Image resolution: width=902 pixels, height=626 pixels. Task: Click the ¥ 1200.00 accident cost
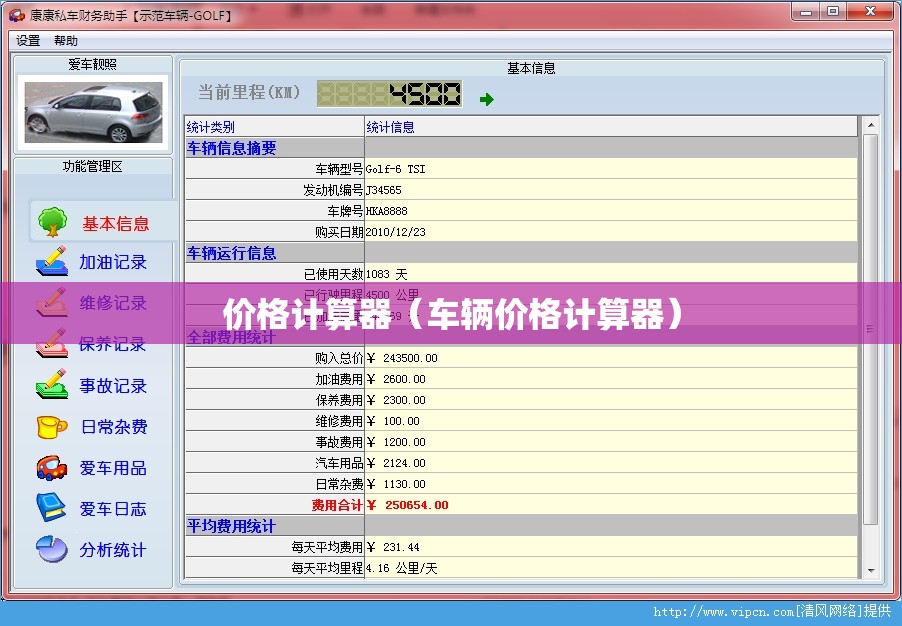396,442
